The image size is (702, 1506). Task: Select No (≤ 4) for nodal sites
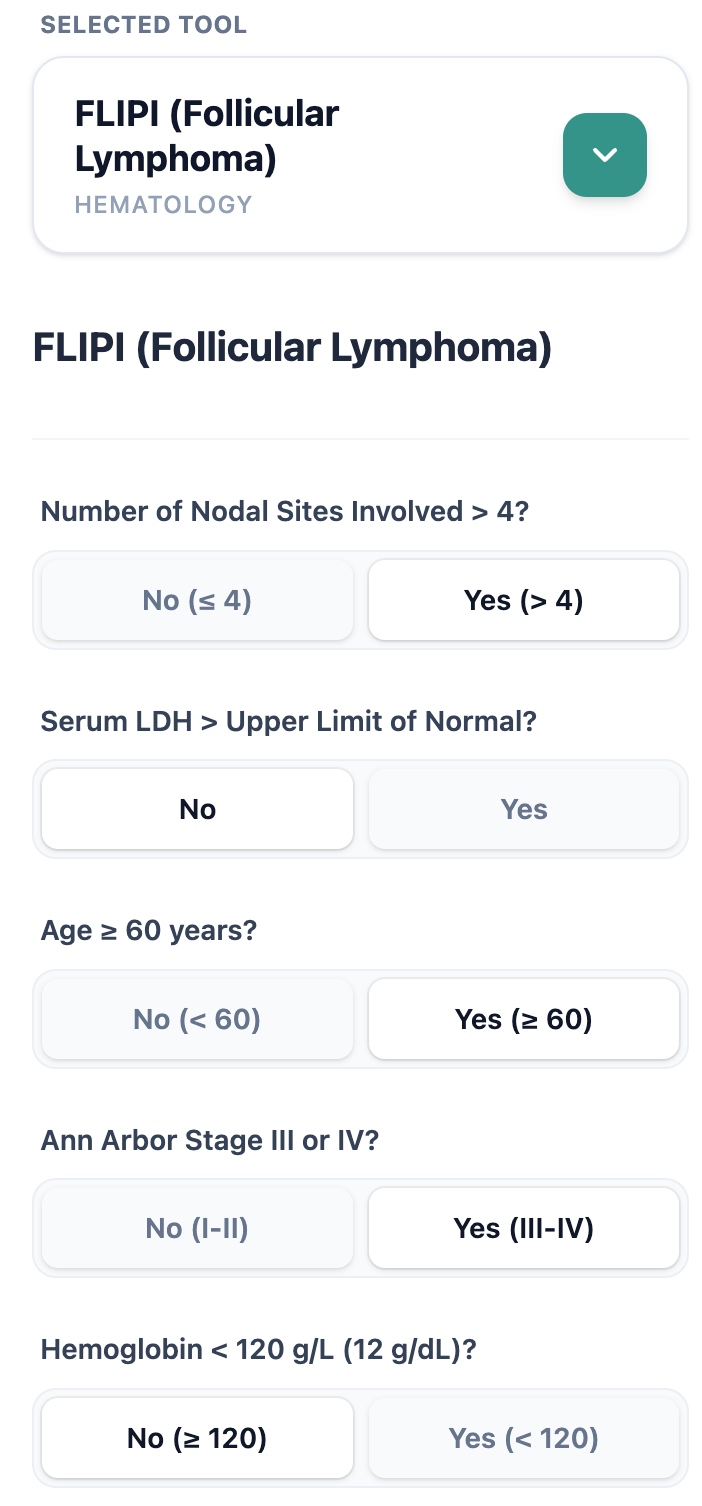(197, 600)
